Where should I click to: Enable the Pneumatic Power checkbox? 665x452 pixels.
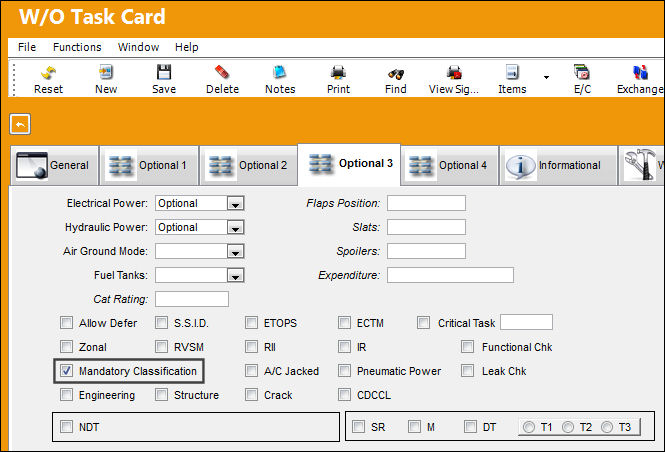344,371
